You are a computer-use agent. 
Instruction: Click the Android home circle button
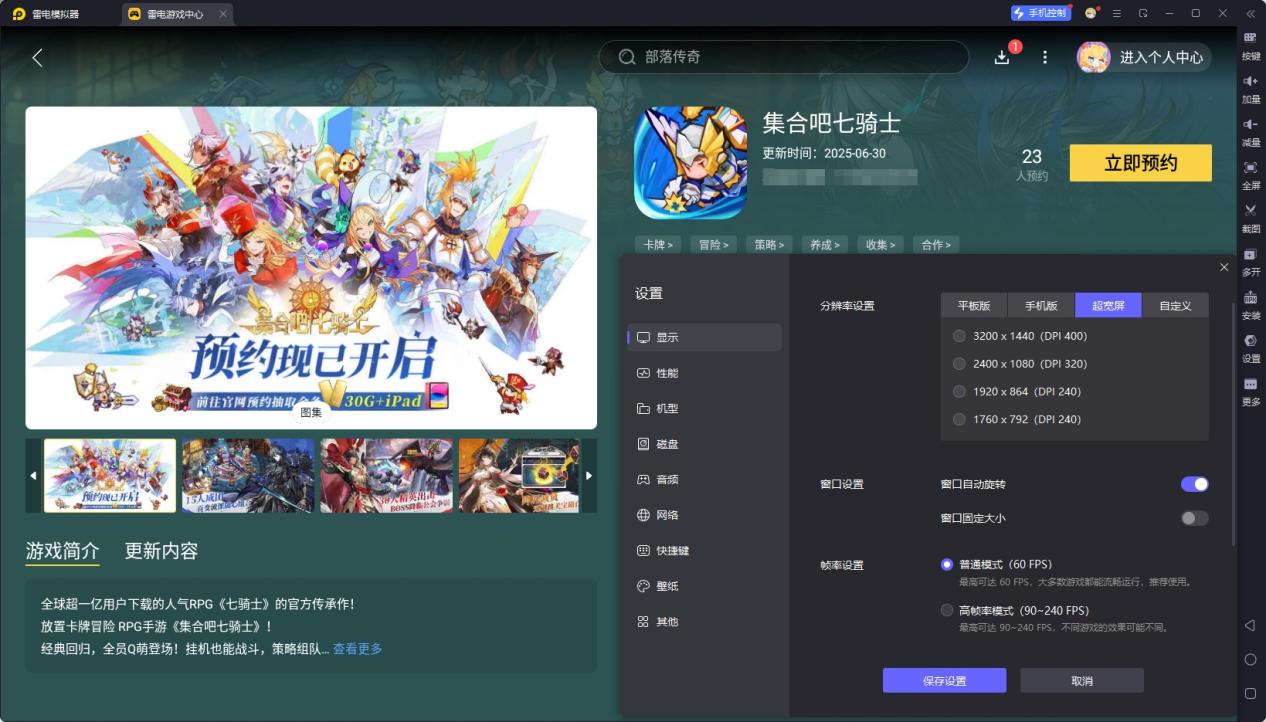[1250, 659]
